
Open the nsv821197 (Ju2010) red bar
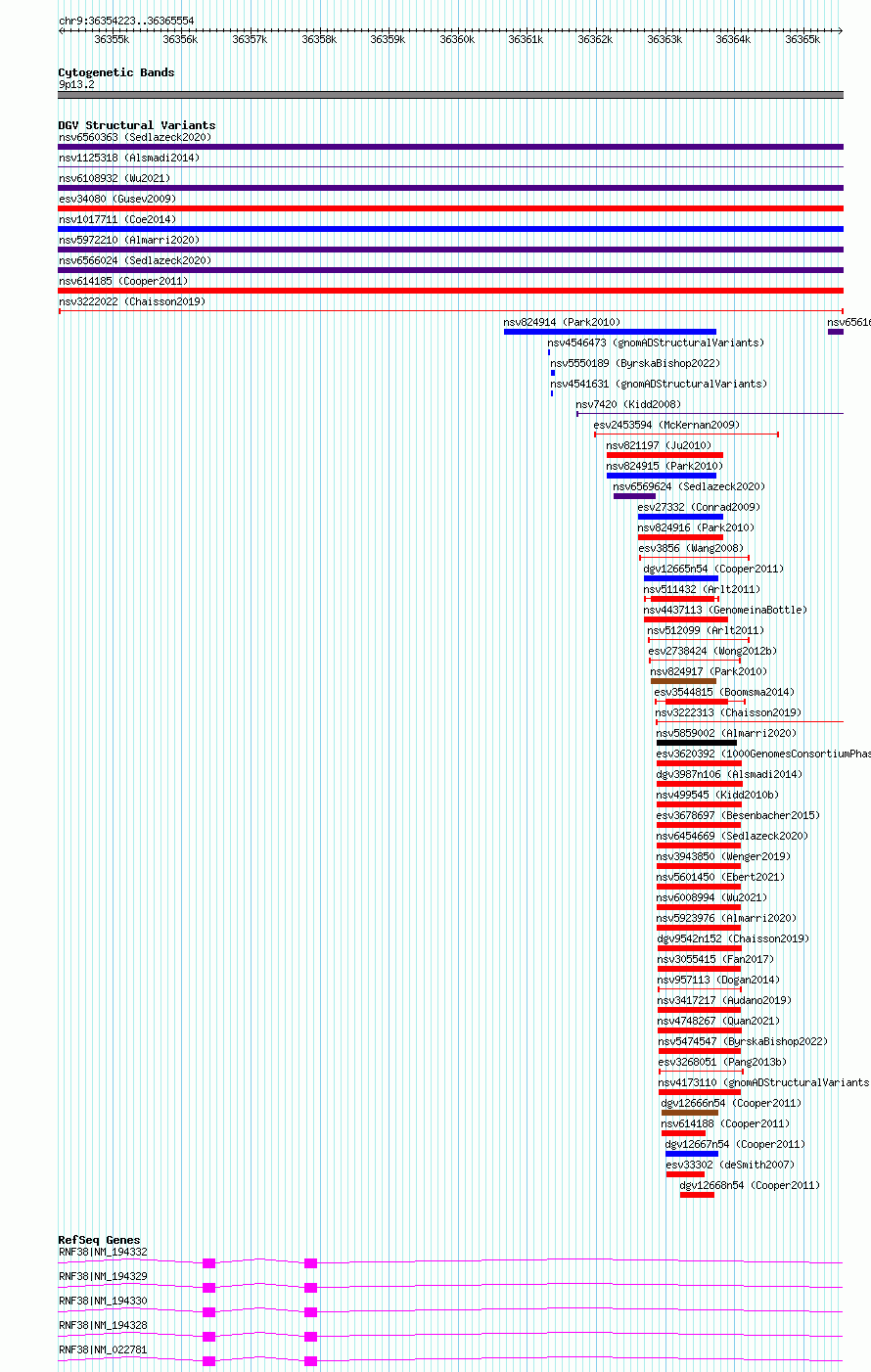point(665,455)
